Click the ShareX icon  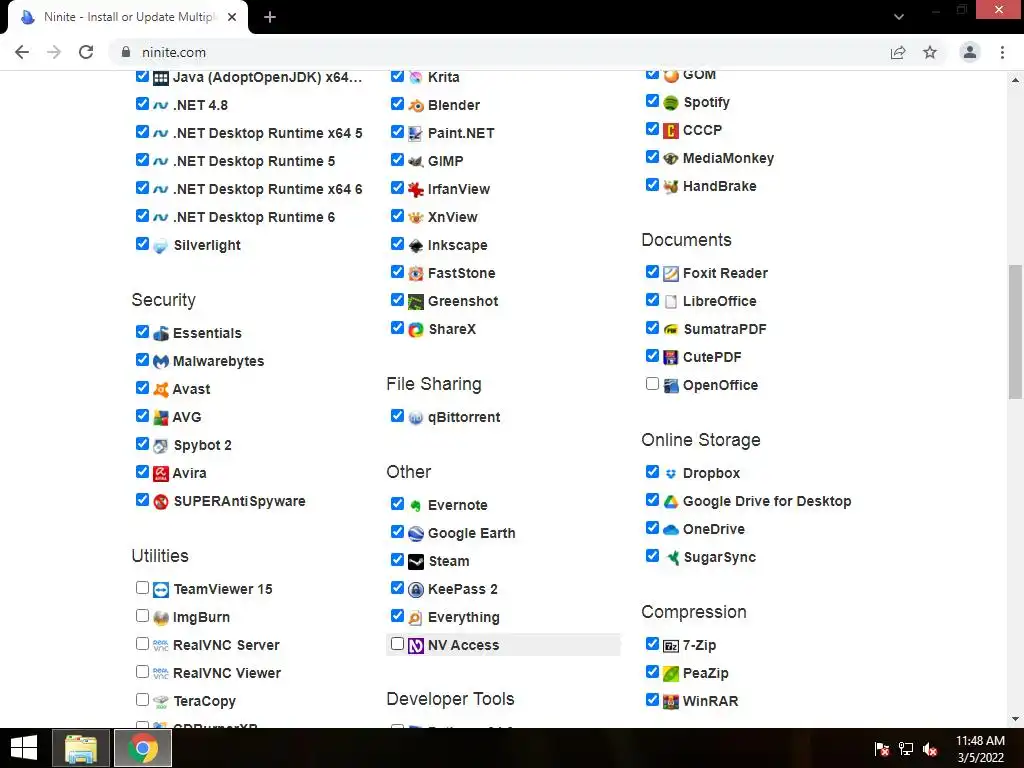tap(416, 330)
